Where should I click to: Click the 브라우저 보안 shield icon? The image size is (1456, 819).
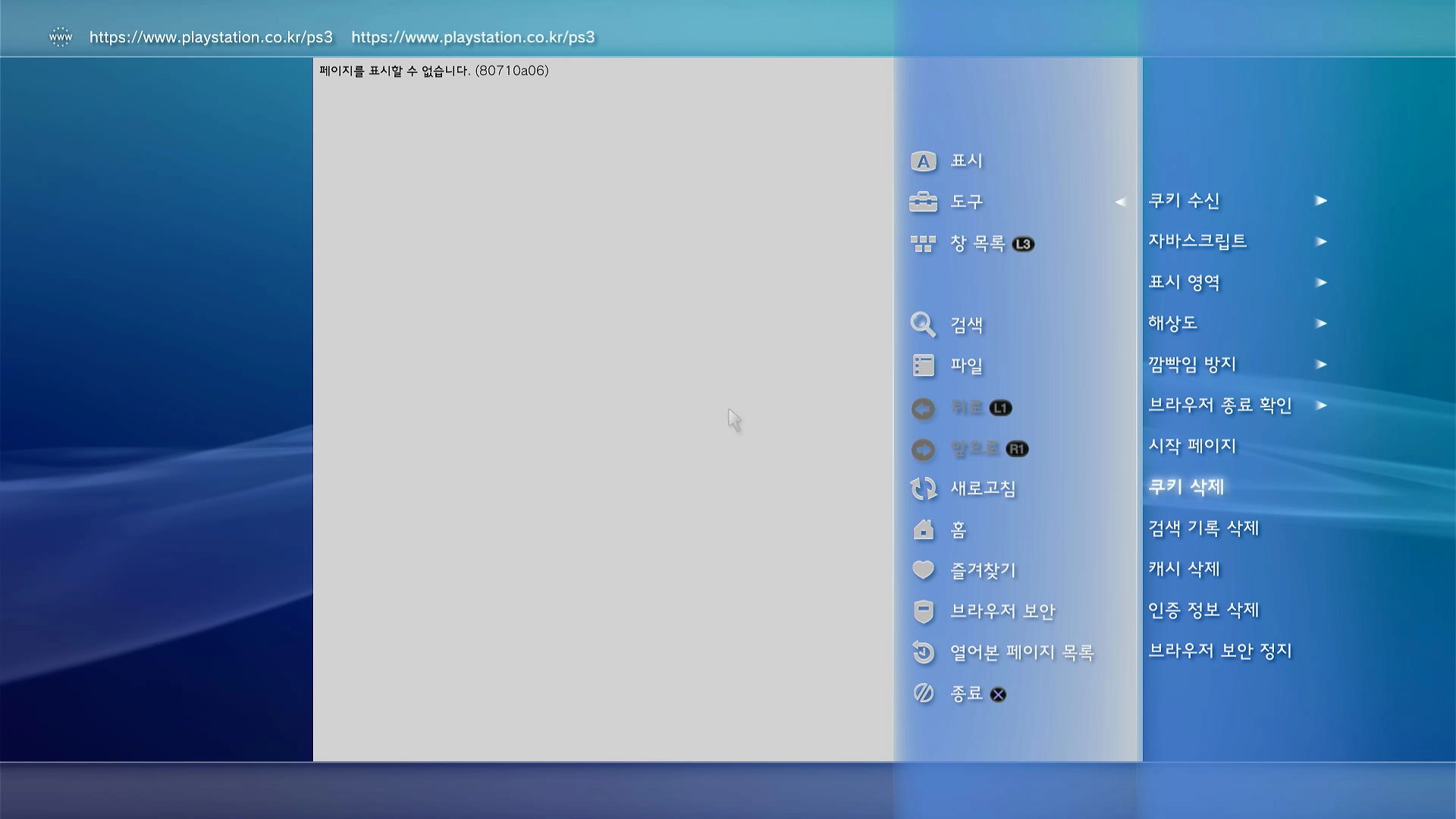tap(923, 611)
